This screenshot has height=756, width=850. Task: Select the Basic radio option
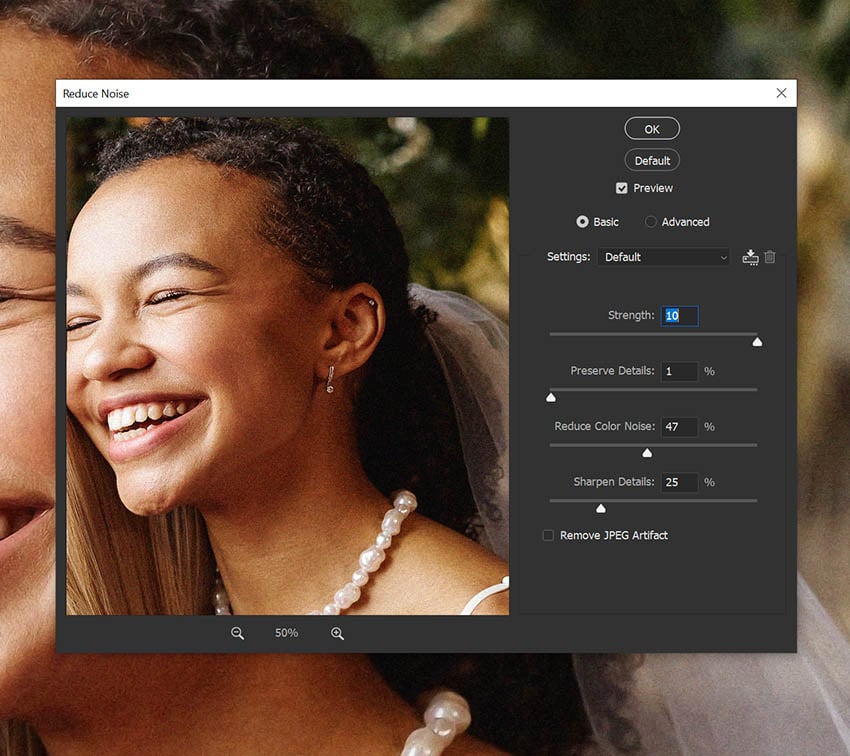coord(582,222)
